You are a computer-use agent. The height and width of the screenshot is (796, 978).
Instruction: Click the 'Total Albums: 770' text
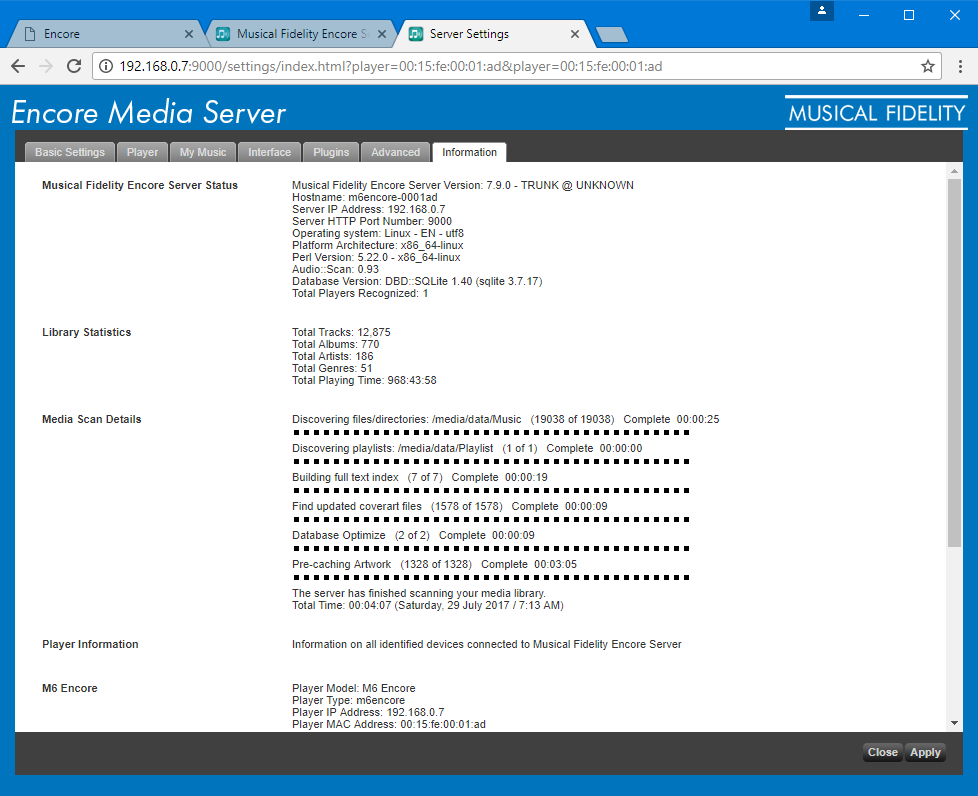[x=336, y=344]
